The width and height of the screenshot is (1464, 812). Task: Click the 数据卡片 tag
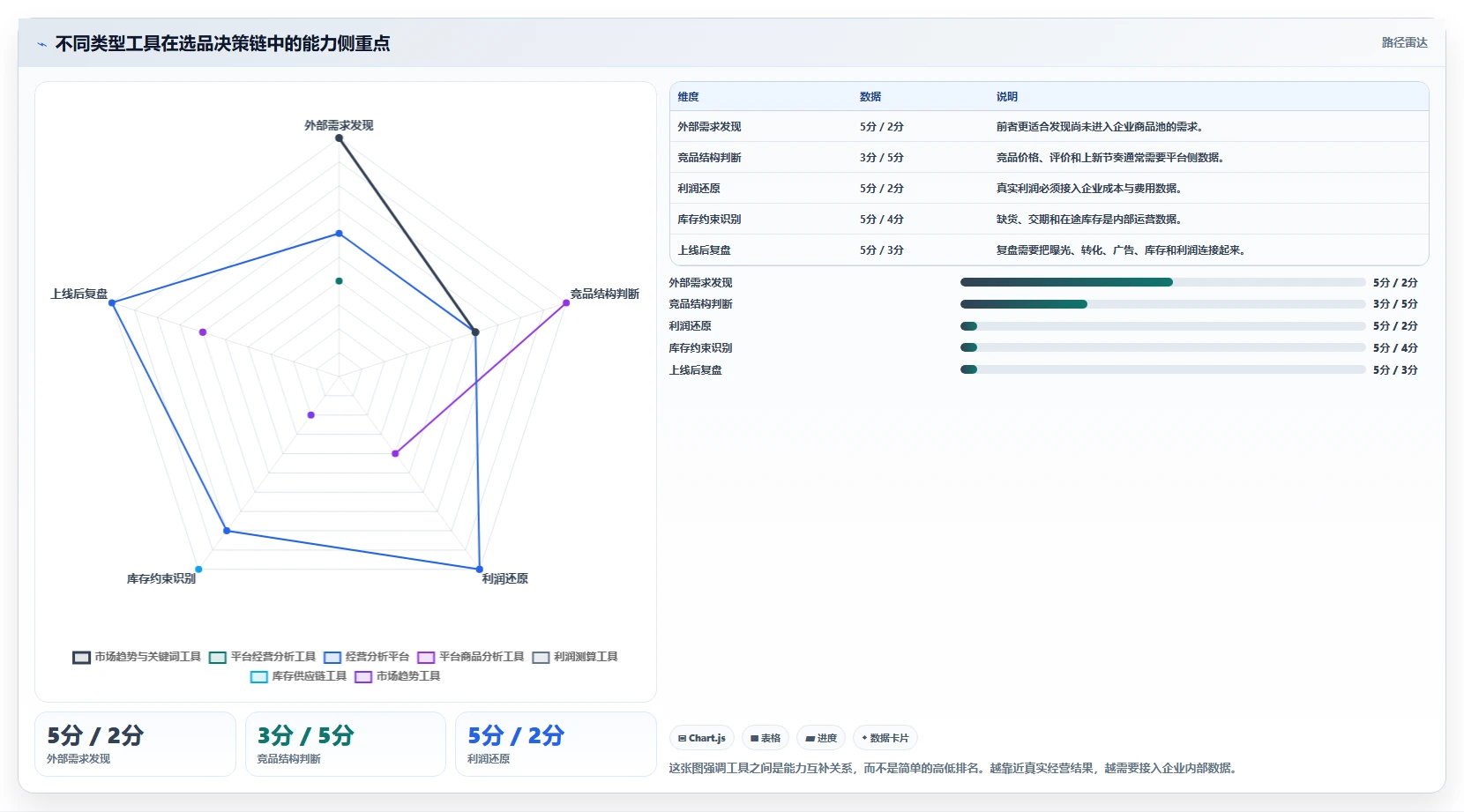pos(885,738)
